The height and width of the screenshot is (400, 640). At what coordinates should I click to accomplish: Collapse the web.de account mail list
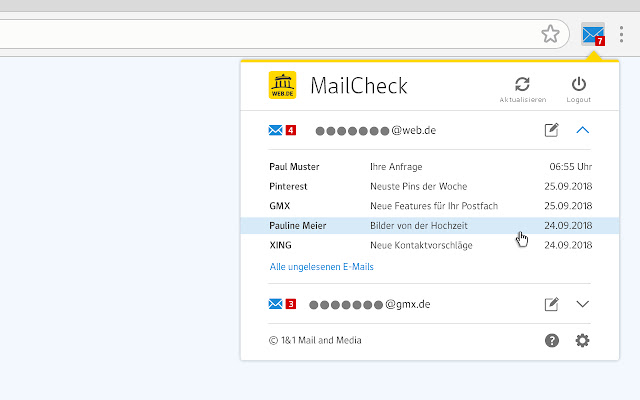point(582,130)
